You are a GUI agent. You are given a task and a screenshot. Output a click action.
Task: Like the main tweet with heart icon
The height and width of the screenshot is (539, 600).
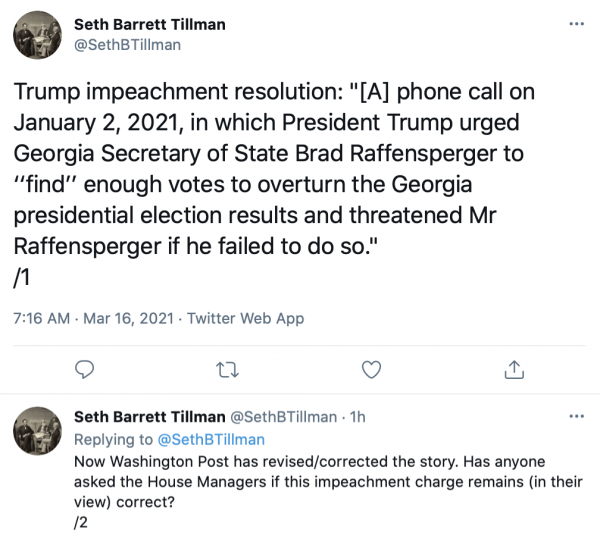coord(371,369)
